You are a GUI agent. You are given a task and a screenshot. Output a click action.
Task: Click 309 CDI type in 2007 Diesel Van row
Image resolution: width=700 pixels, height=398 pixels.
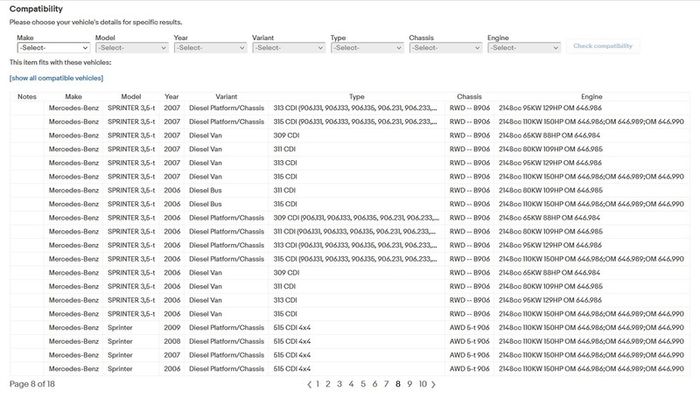[x=286, y=135]
